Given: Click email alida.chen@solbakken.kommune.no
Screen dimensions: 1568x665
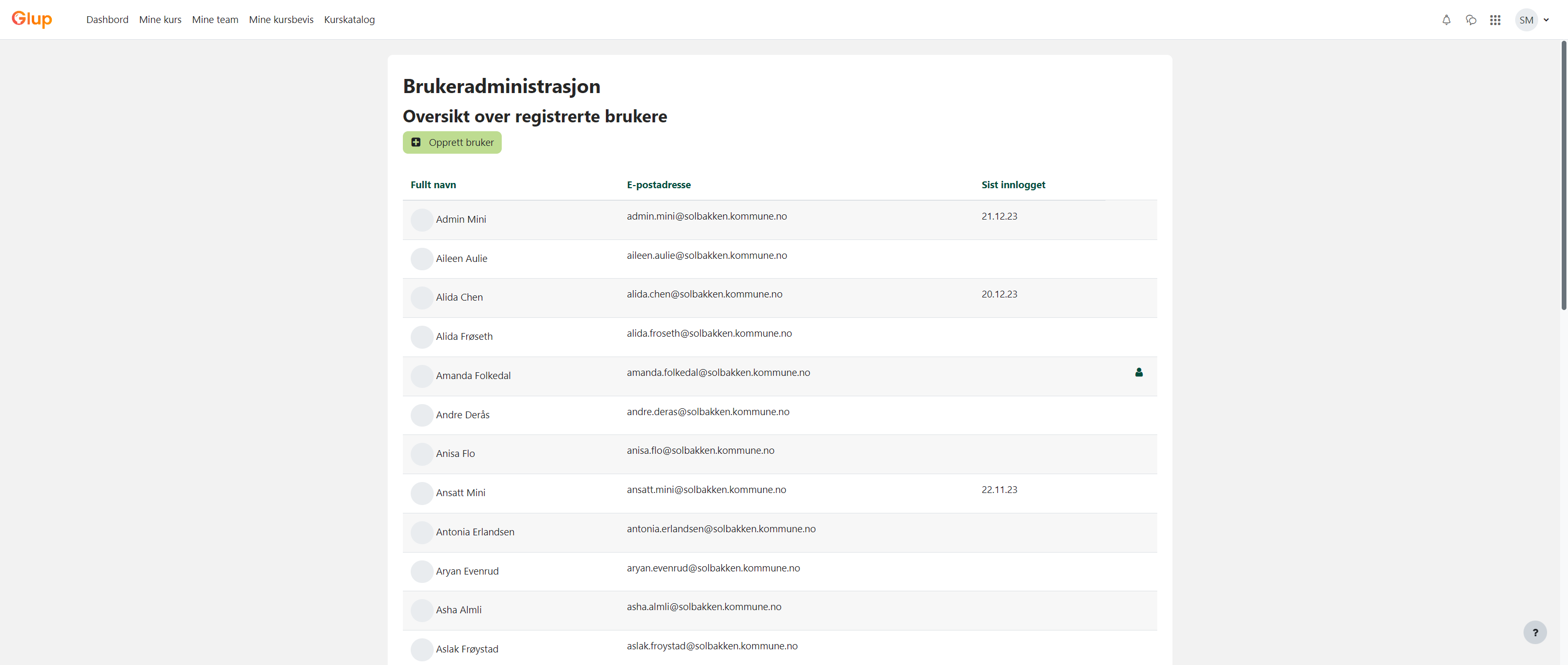Looking at the screenshot, I should click(x=704, y=294).
